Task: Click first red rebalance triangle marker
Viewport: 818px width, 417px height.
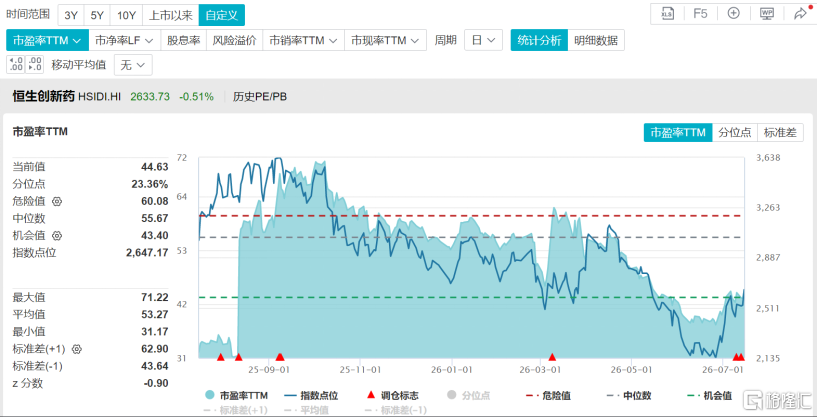Action: click(220, 357)
